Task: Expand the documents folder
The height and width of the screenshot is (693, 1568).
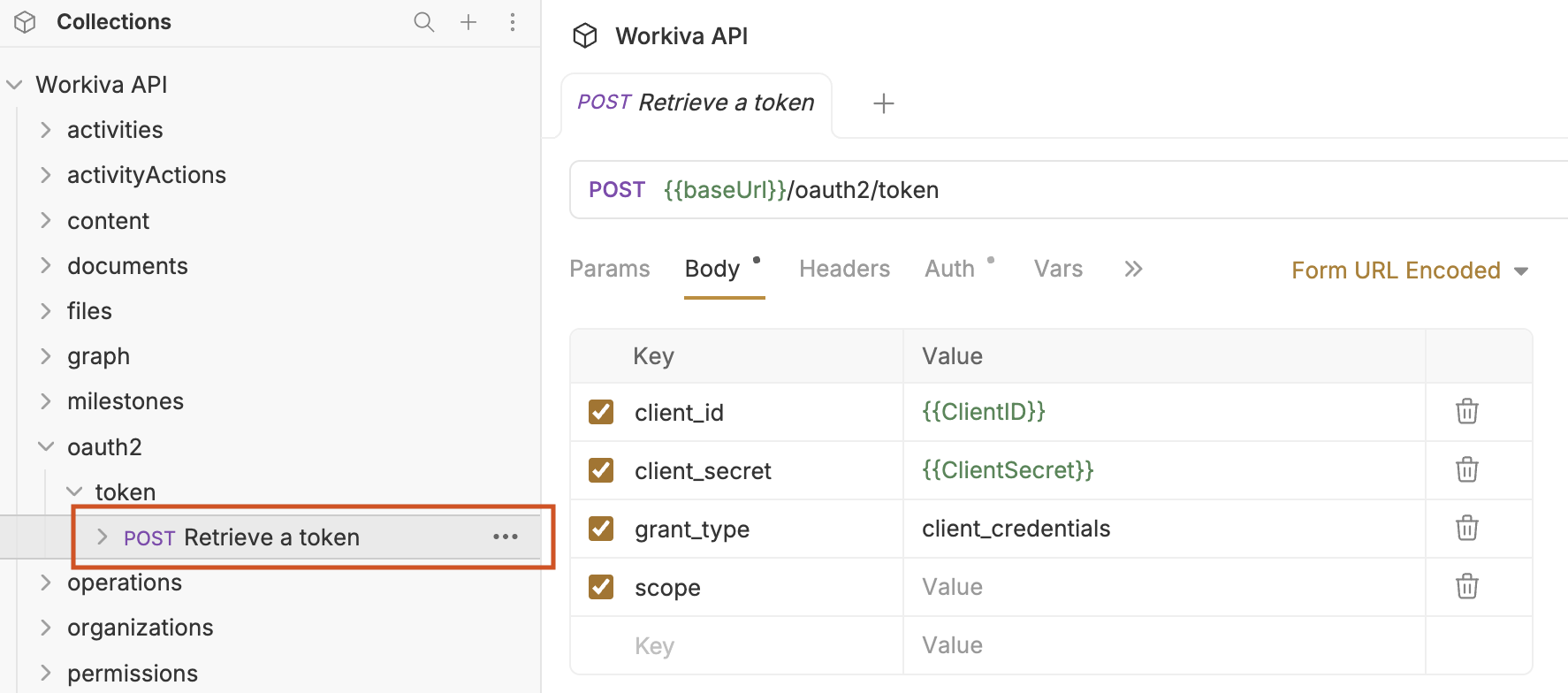Action: [x=46, y=265]
